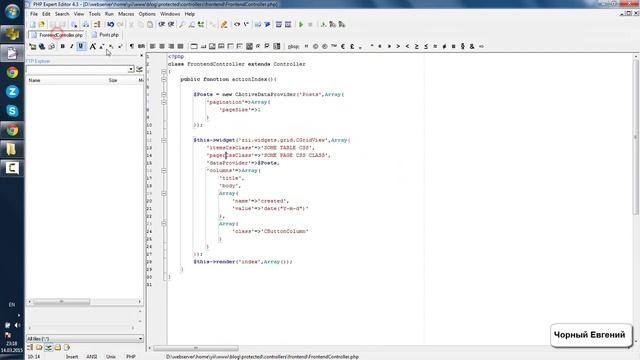Insert copyright symbol from toolbar
Viewport: 640px width, 360px height.
click(x=316, y=47)
